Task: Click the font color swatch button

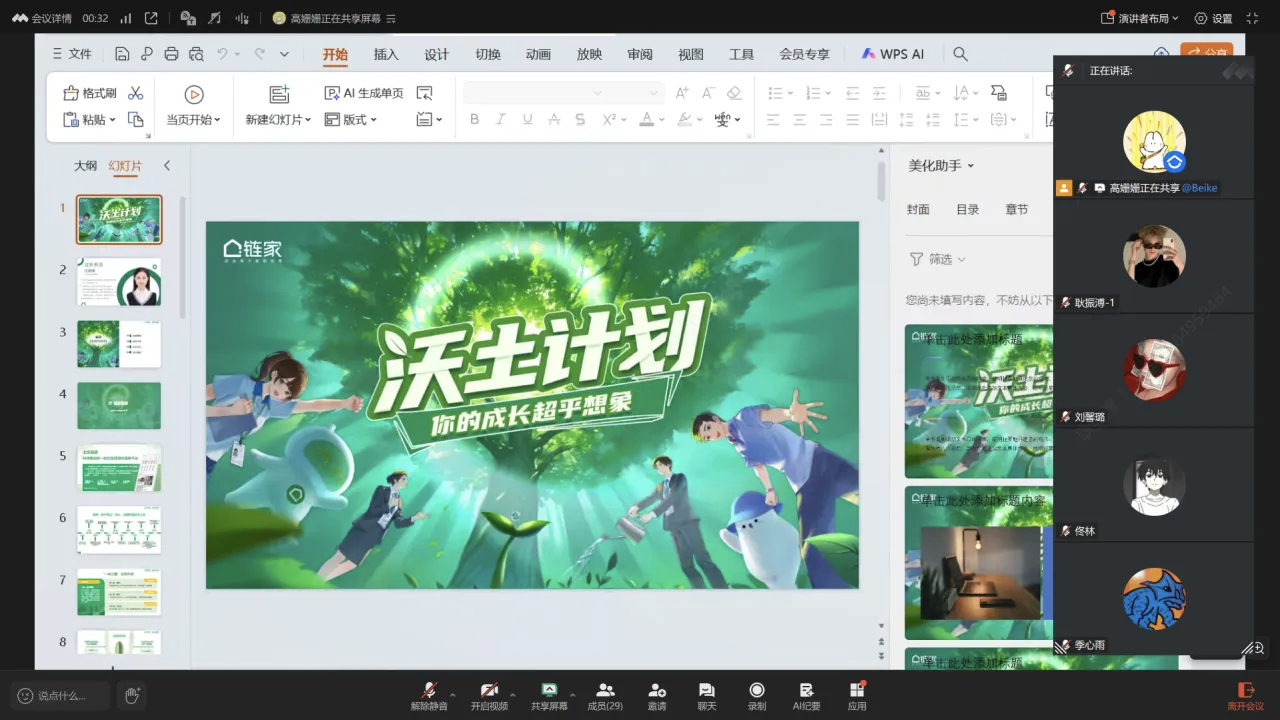Action: [646, 119]
